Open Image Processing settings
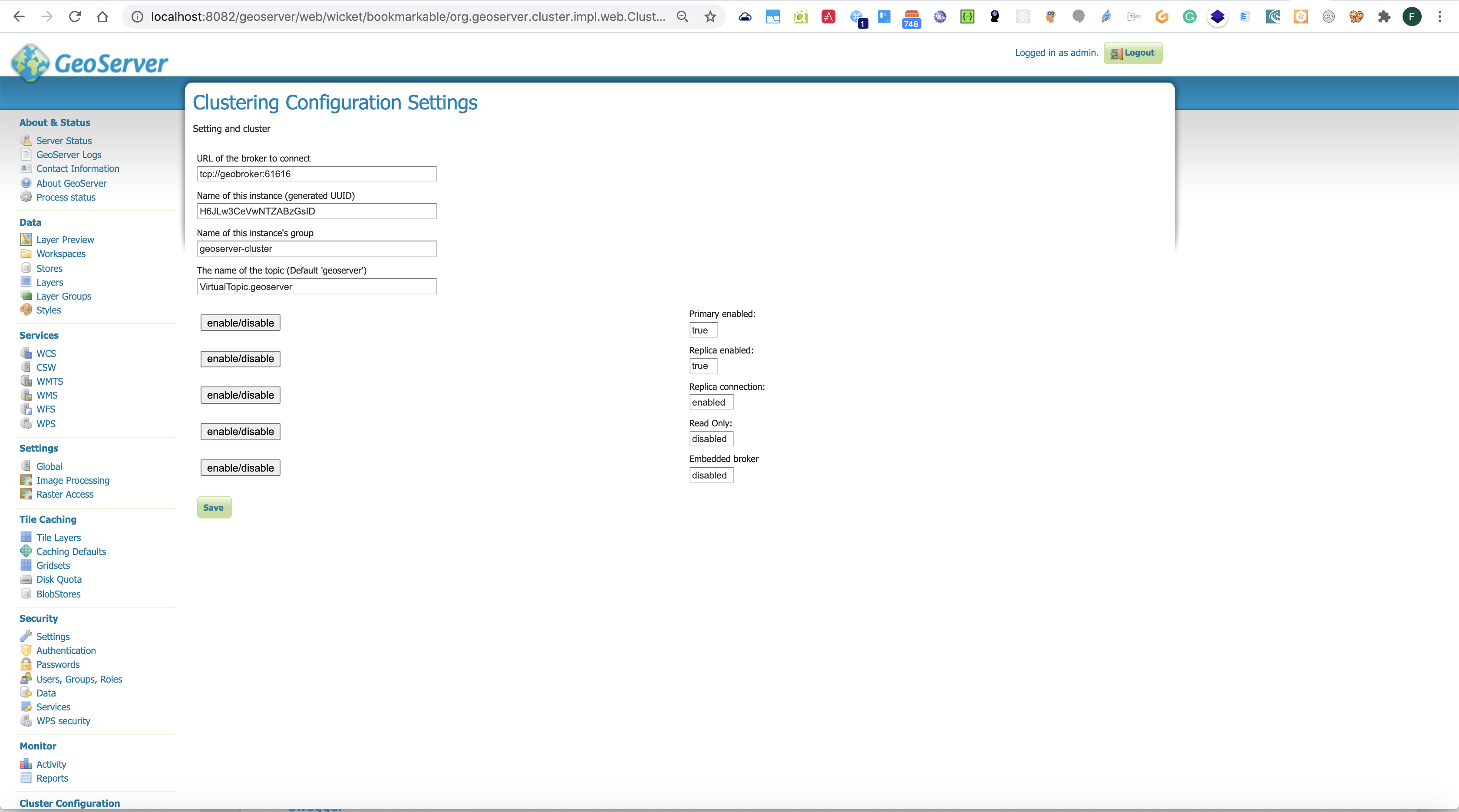 pyautogui.click(x=73, y=480)
